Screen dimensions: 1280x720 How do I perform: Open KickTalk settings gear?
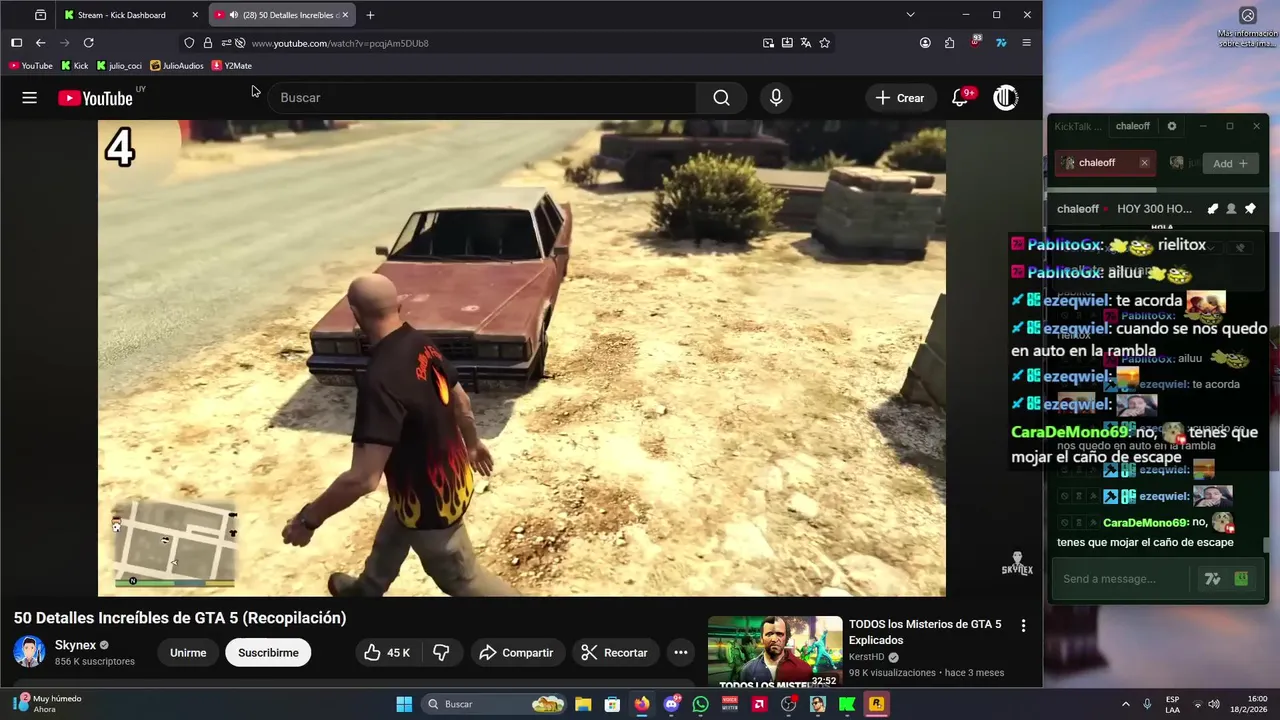pos(1172,126)
